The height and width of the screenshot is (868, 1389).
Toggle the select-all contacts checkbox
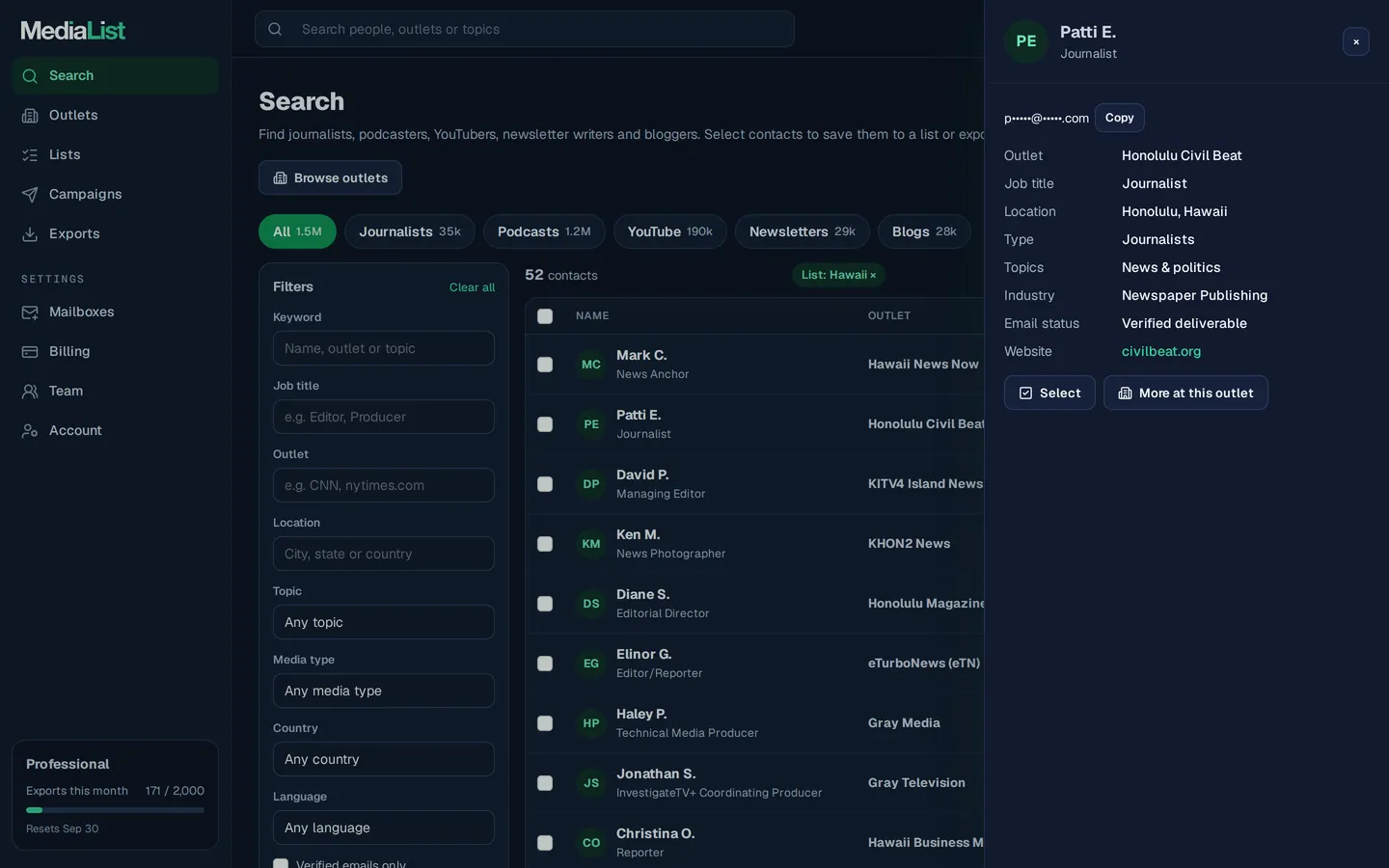(545, 316)
